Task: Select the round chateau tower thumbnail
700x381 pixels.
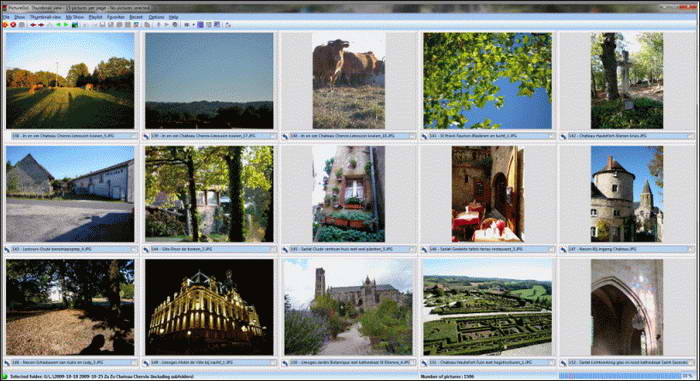Action: click(x=627, y=194)
